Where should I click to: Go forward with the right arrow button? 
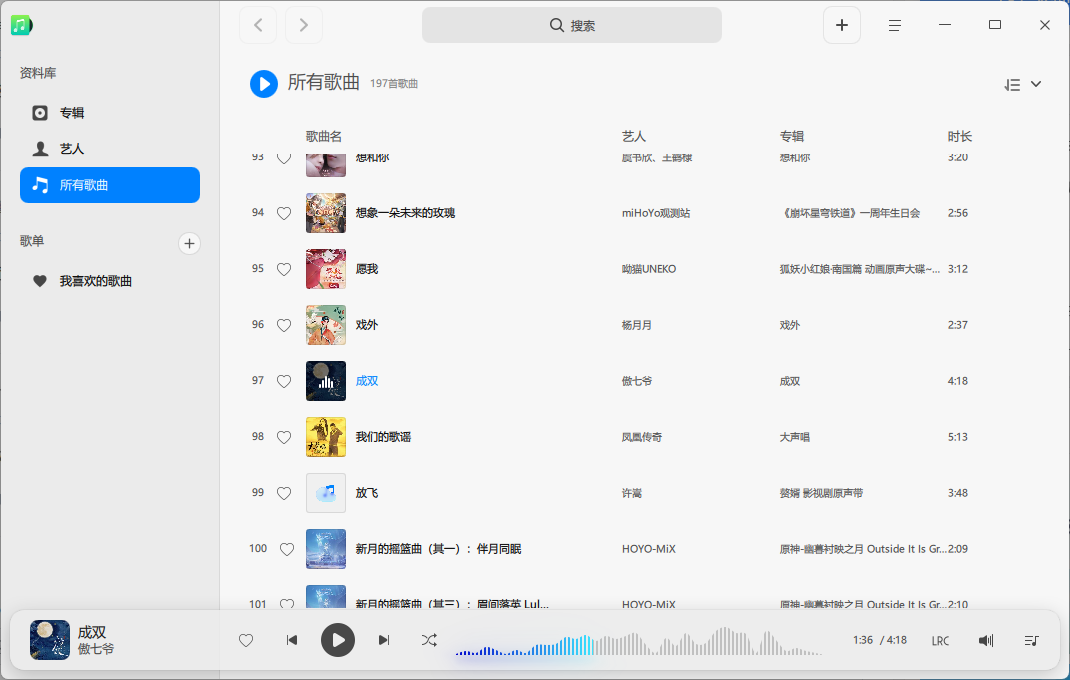[304, 25]
